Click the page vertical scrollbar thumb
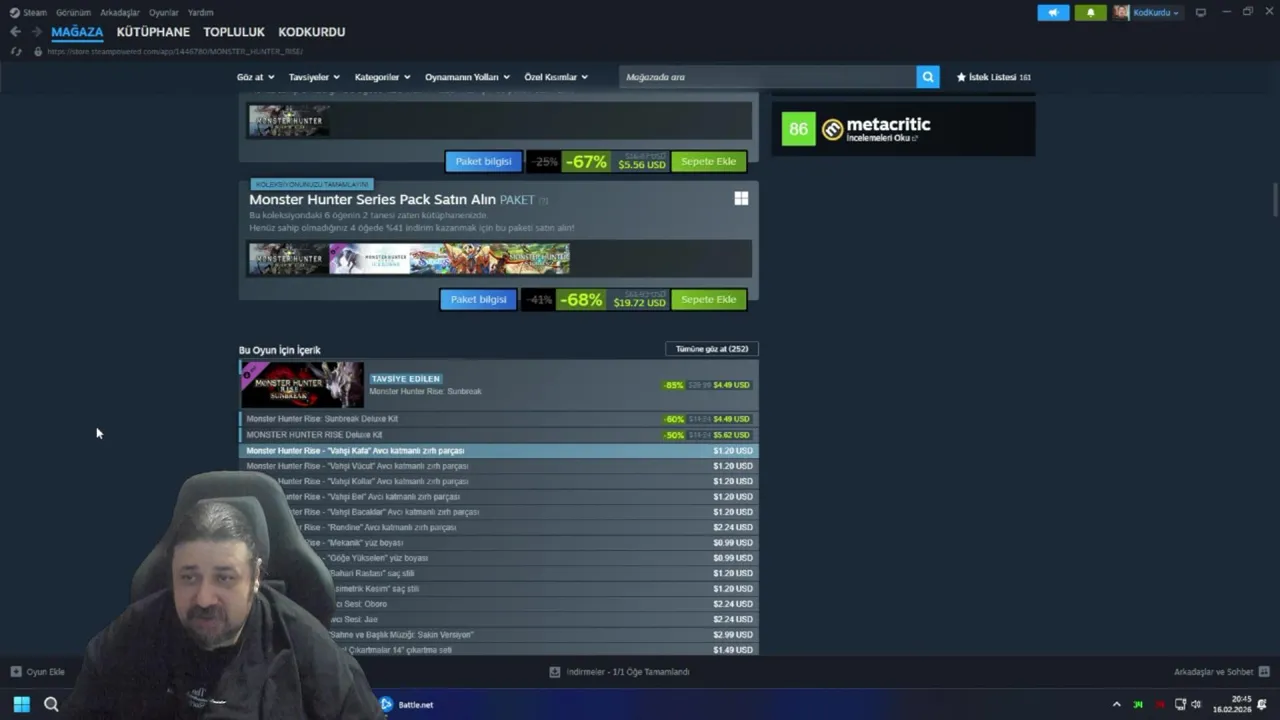The image size is (1280, 720). 1274,199
